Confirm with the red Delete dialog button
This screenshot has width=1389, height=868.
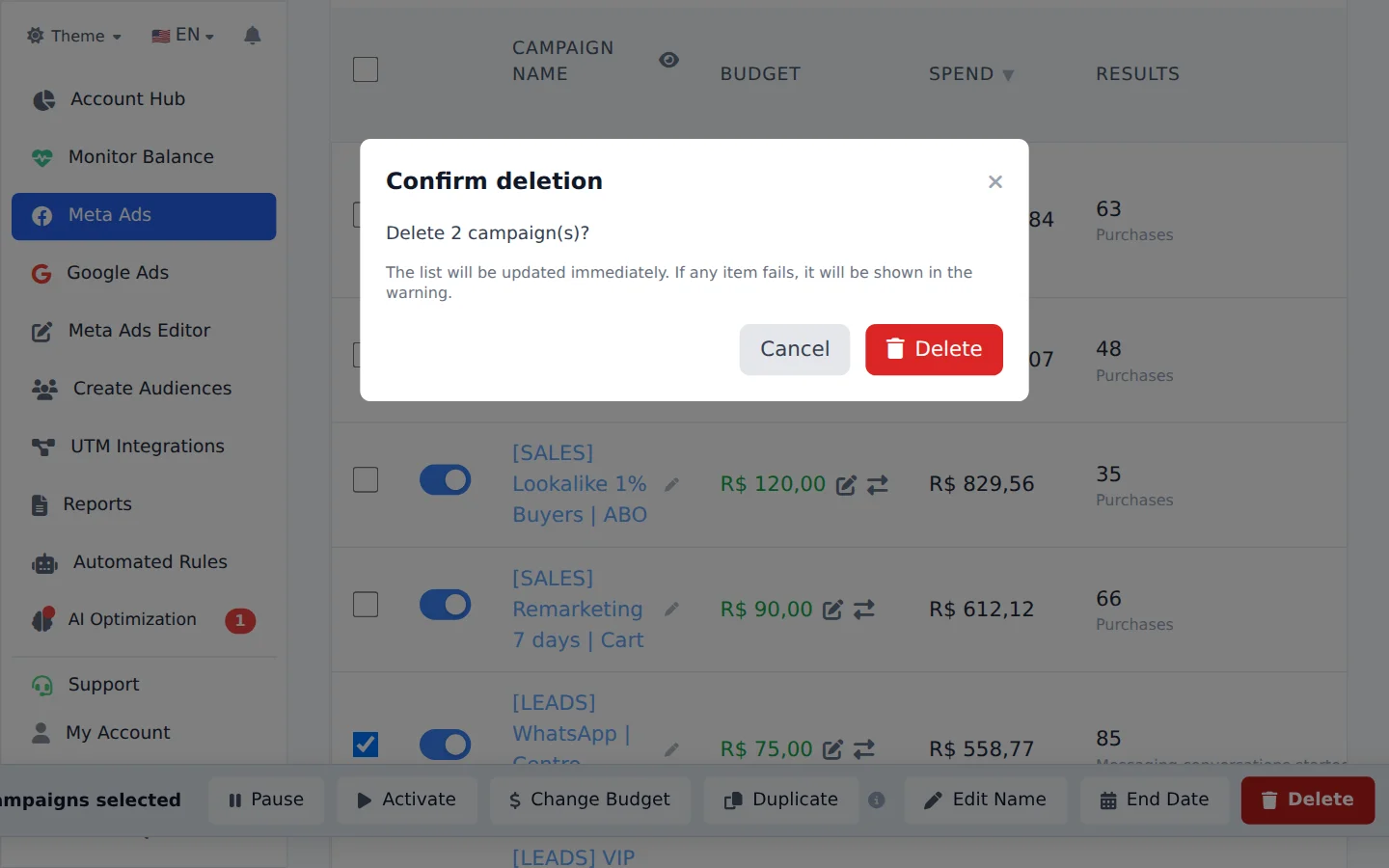click(x=934, y=349)
